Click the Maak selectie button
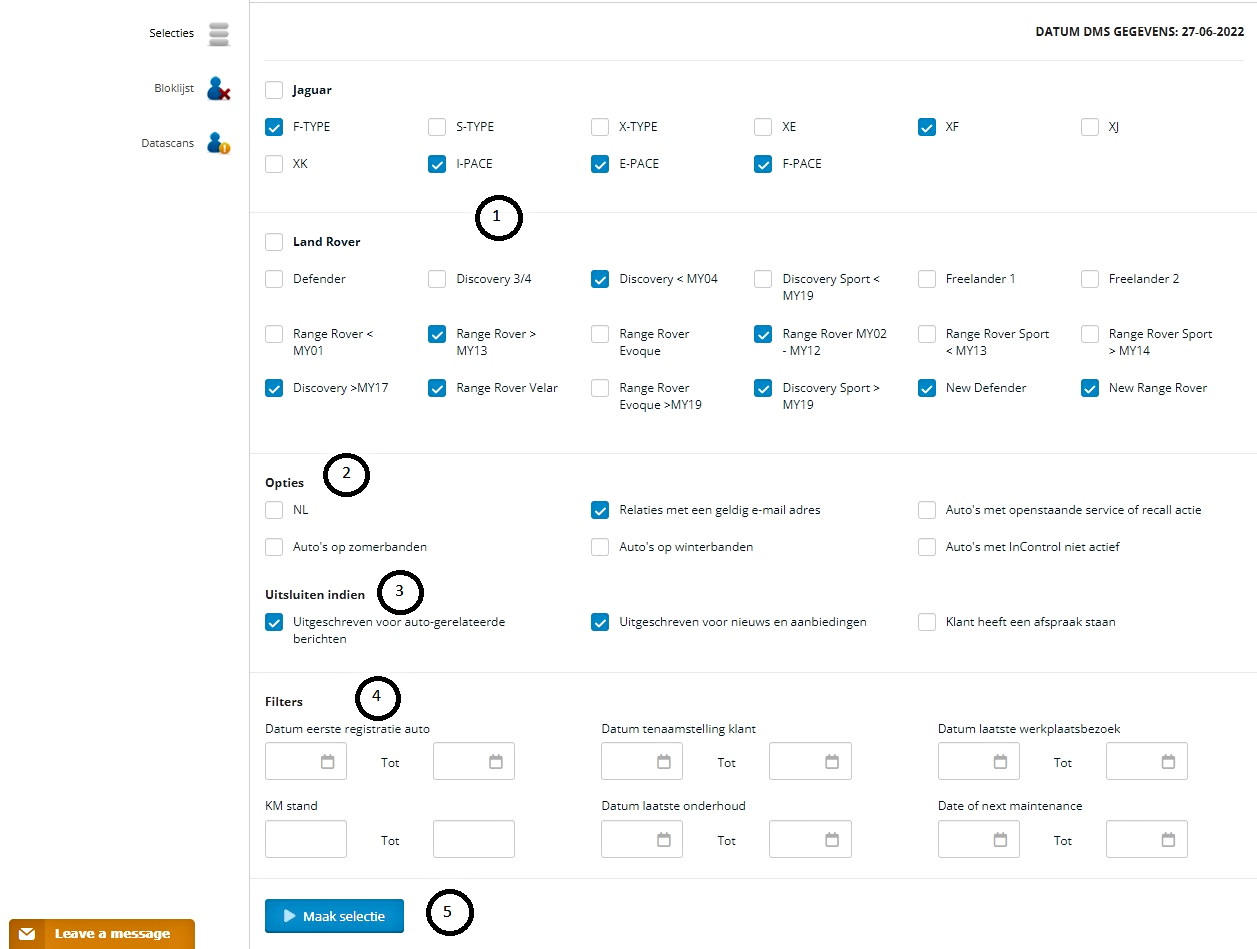Screen dimensions: 1257x949 point(334,915)
